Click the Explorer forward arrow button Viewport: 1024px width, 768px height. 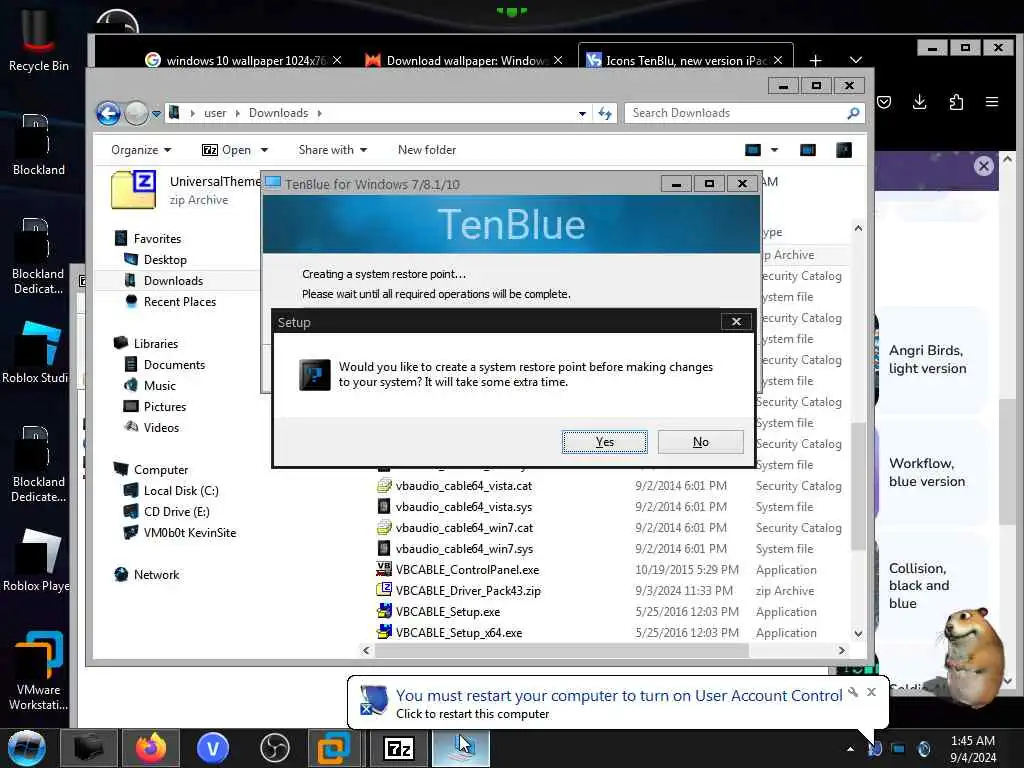[136, 114]
